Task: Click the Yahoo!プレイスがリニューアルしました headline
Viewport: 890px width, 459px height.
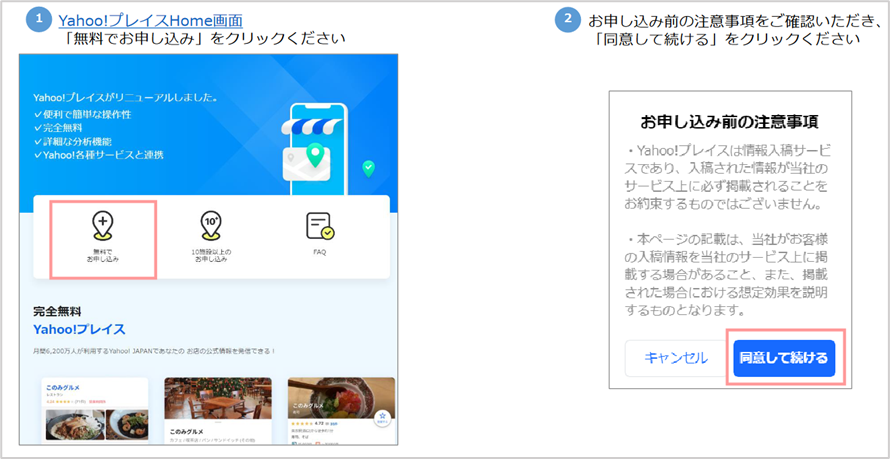Action: [x=125, y=98]
